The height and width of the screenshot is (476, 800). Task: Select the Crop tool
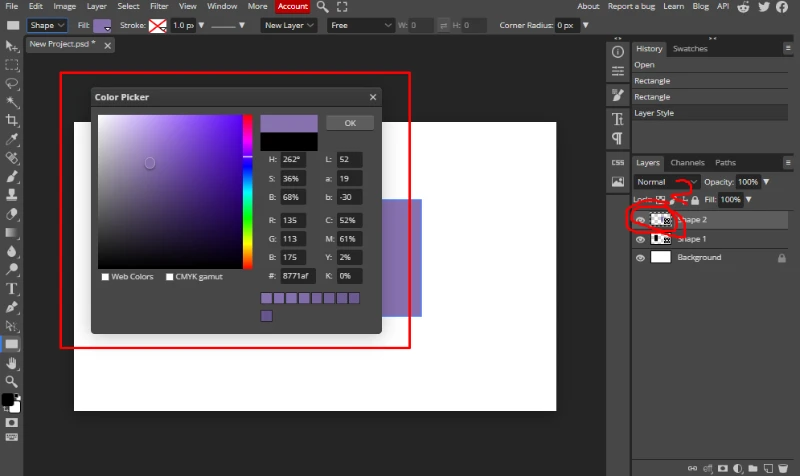tap(12, 120)
